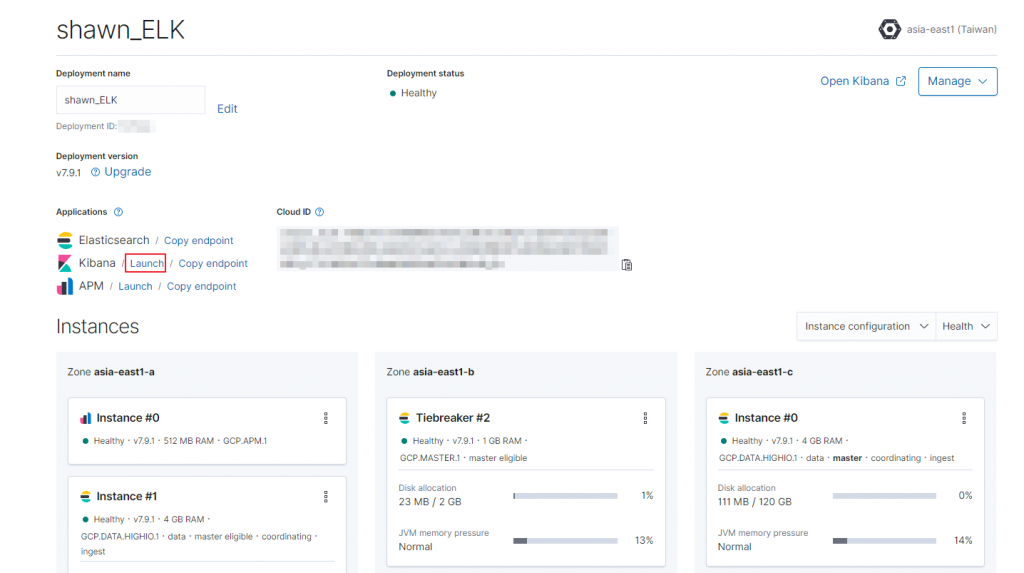This screenshot has height=573, width=1024.
Task: Click the GCP.APM.1 configuration text
Action: tap(245, 441)
